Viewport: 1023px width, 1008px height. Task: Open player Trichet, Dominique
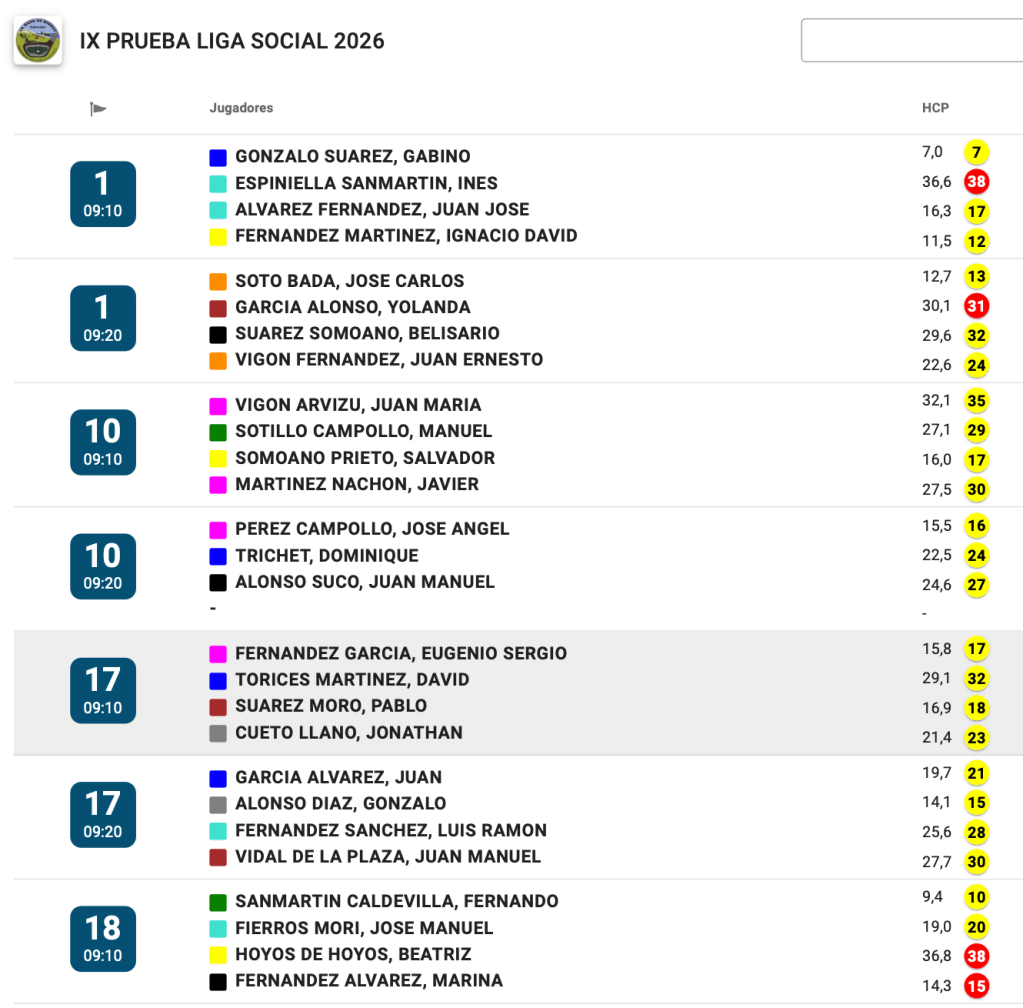326,556
